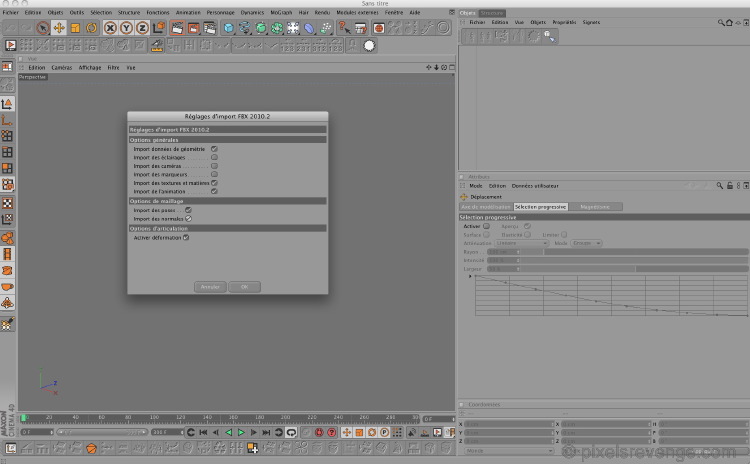The height and width of the screenshot is (464, 750).
Task: Toggle the Activer déformation checkbox
Action: [x=186, y=237]
